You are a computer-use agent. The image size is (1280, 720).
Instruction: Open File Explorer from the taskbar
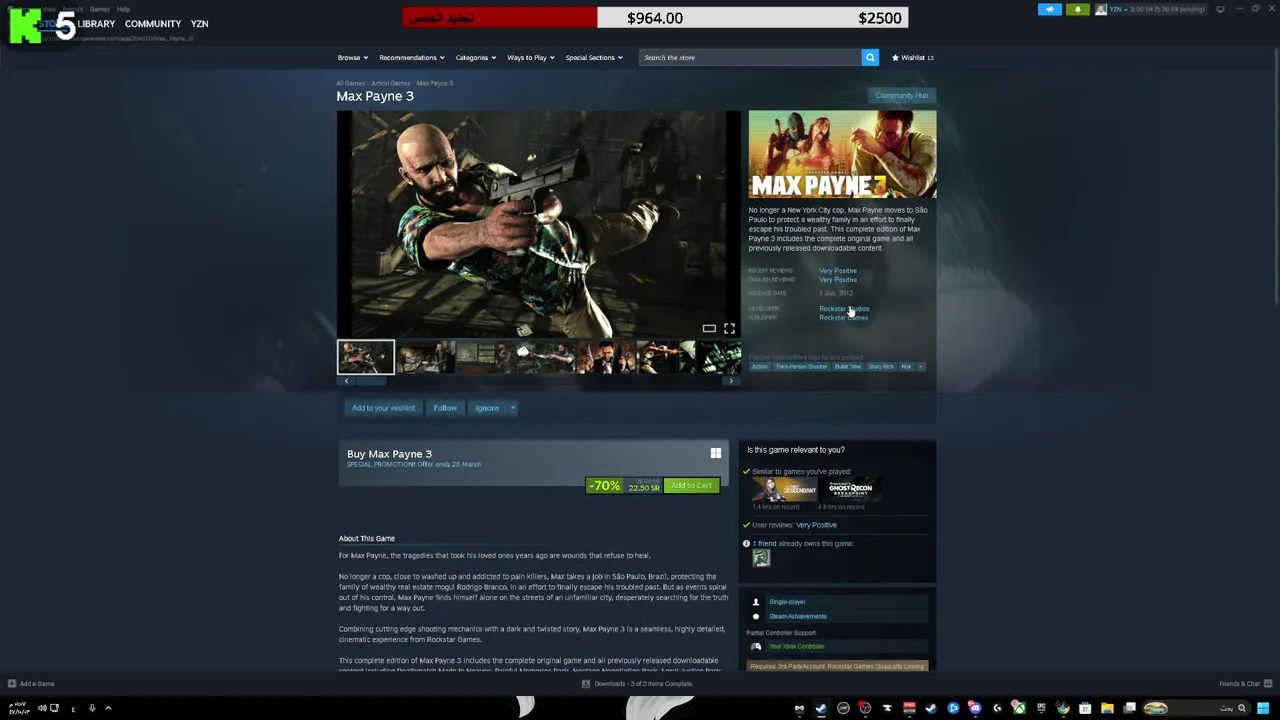point(1107,708)
